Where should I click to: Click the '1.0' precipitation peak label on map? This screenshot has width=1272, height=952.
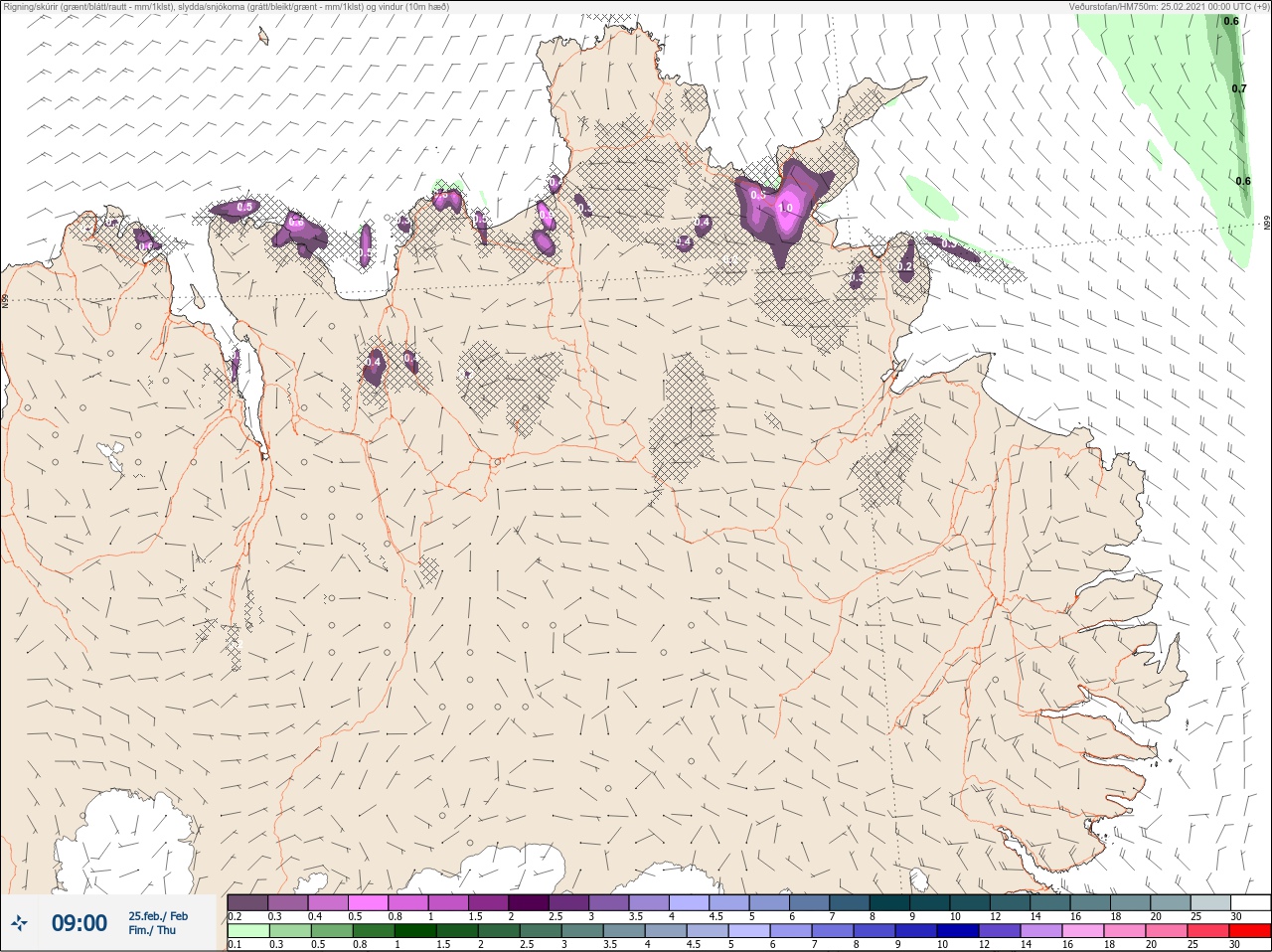pyautogui.click(x=787, y=208)
